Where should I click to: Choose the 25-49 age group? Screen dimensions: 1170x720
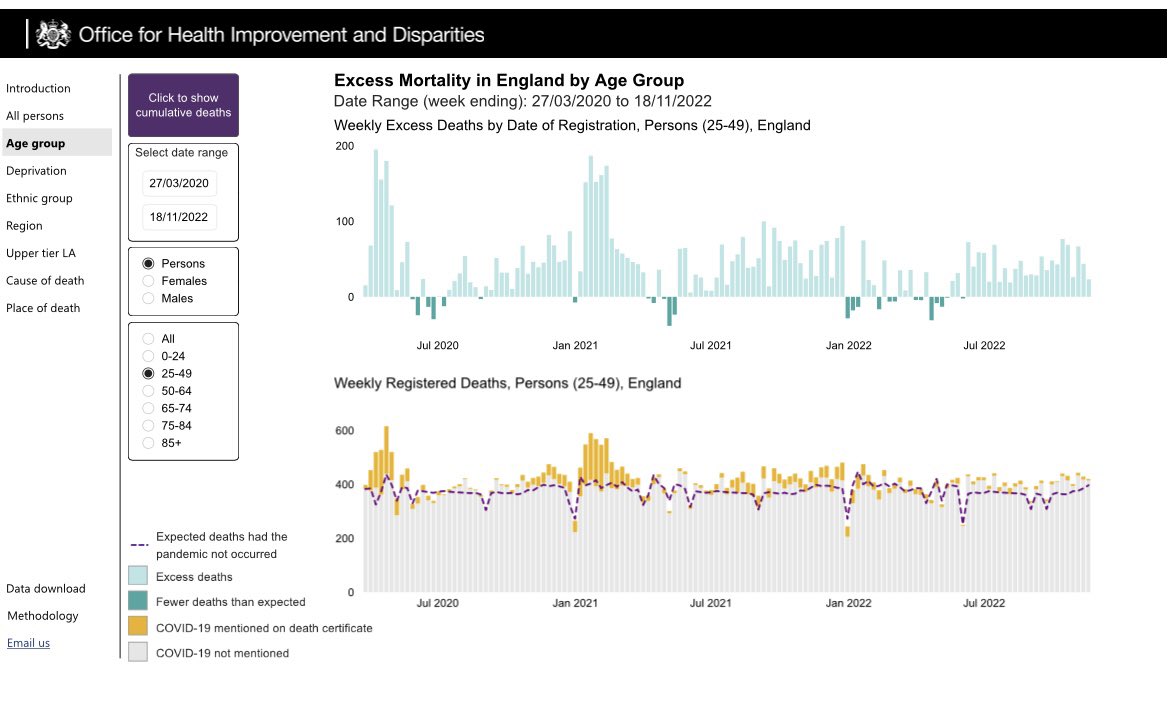[x=148, y=373]
